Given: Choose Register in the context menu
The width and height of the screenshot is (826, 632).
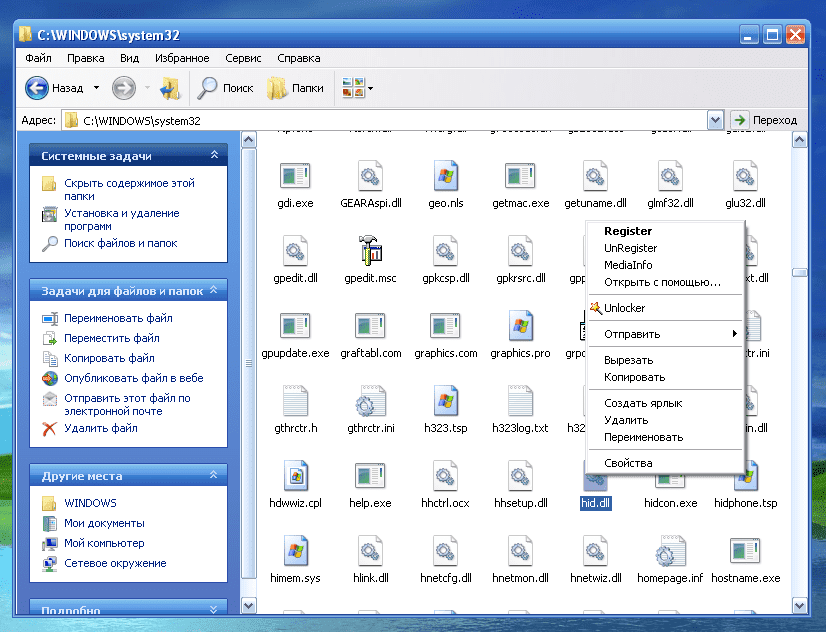Looking at the screenshot, I should [x=665, y=231].
